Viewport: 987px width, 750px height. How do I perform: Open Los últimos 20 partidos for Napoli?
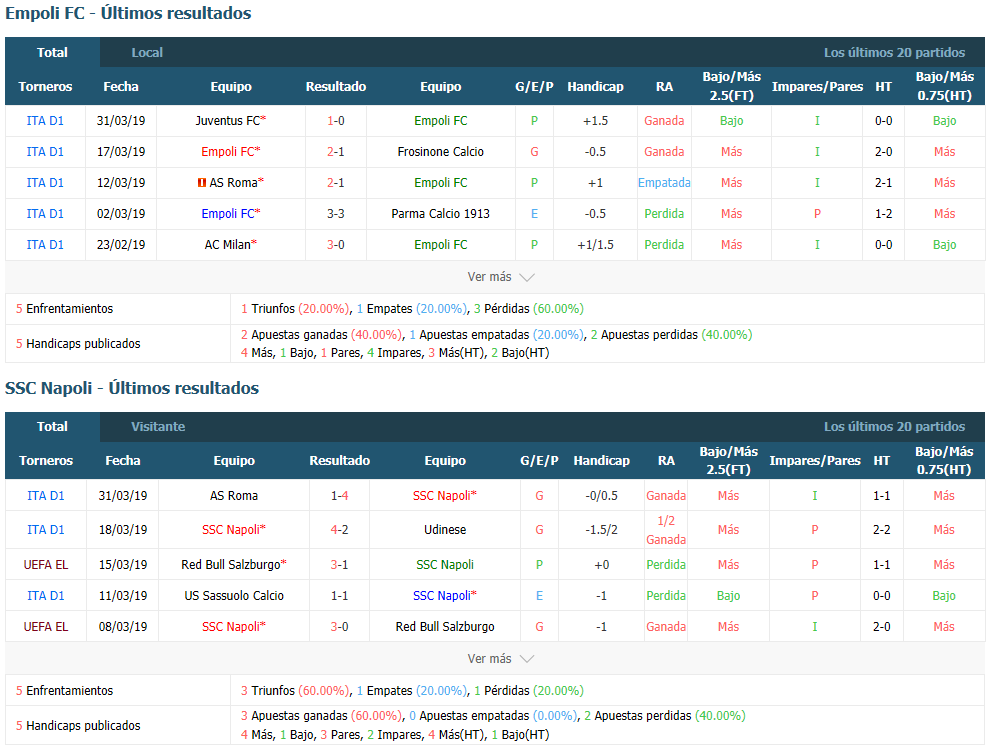pyautogui.click(x=894, y=426)
